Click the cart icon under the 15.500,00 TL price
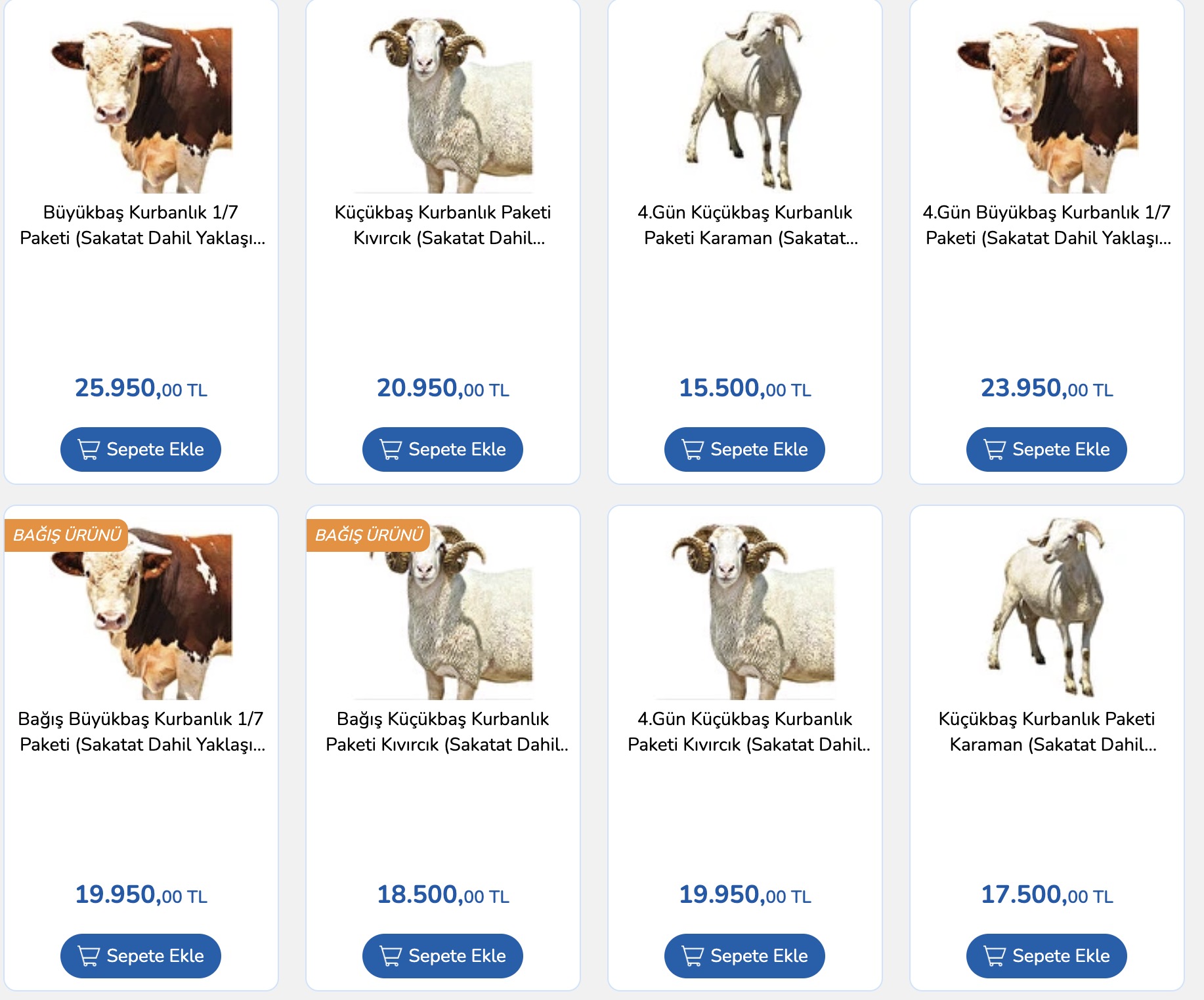 (x=693, y=449)
